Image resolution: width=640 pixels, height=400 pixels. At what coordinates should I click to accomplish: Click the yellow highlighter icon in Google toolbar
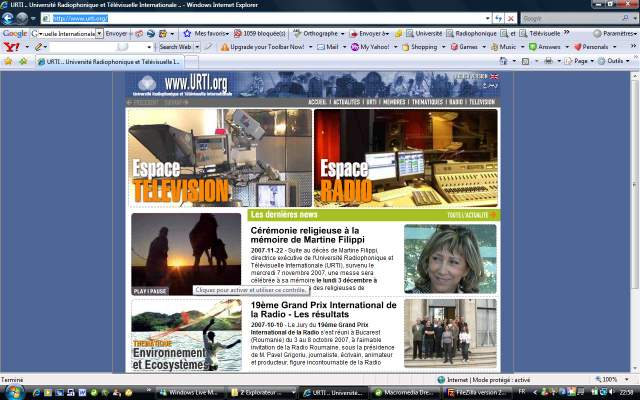[x=398, y=33]
